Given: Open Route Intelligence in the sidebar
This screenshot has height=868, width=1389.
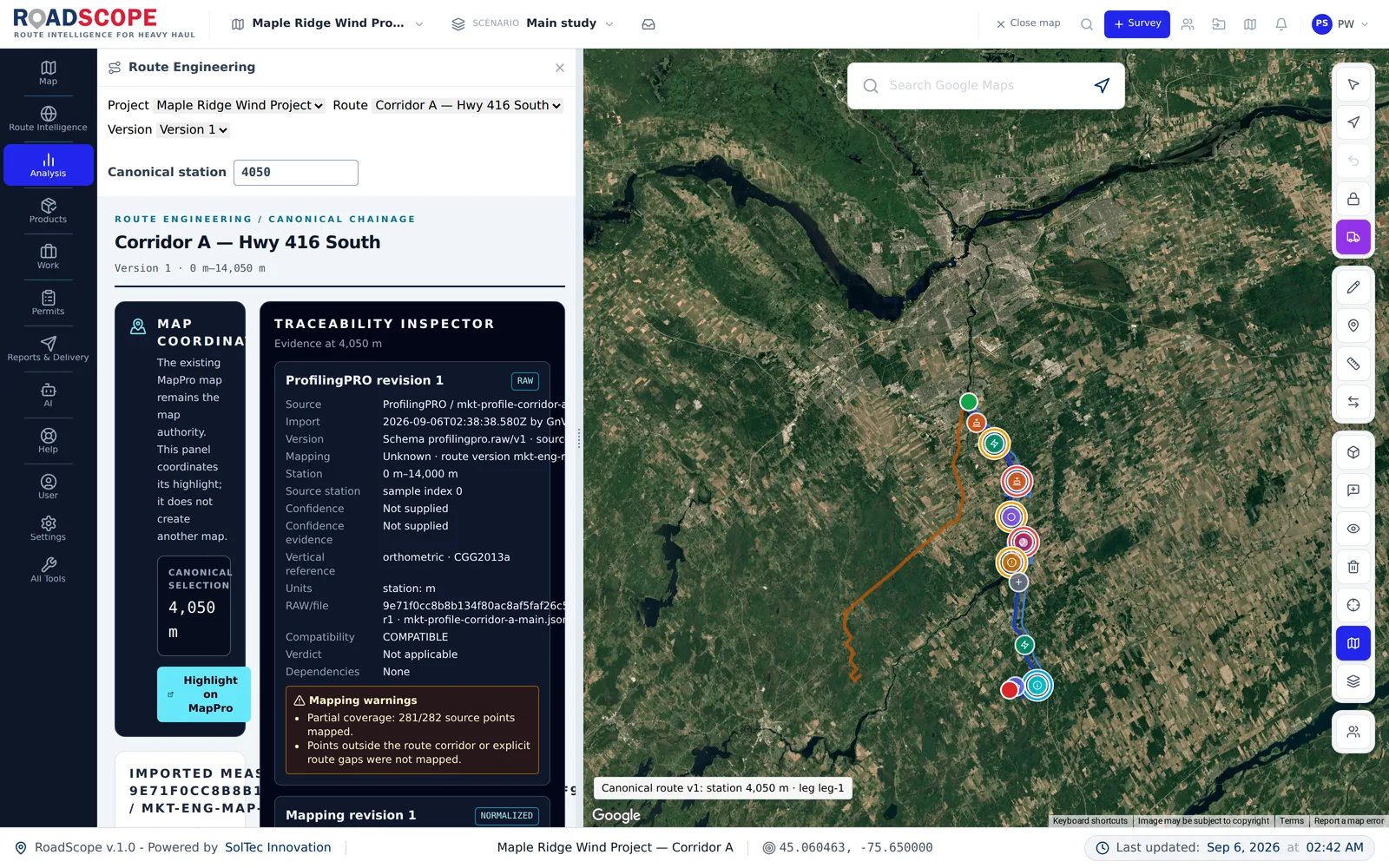Looking at the screenshot, I should pyautogui.click(x=48, y=119).
